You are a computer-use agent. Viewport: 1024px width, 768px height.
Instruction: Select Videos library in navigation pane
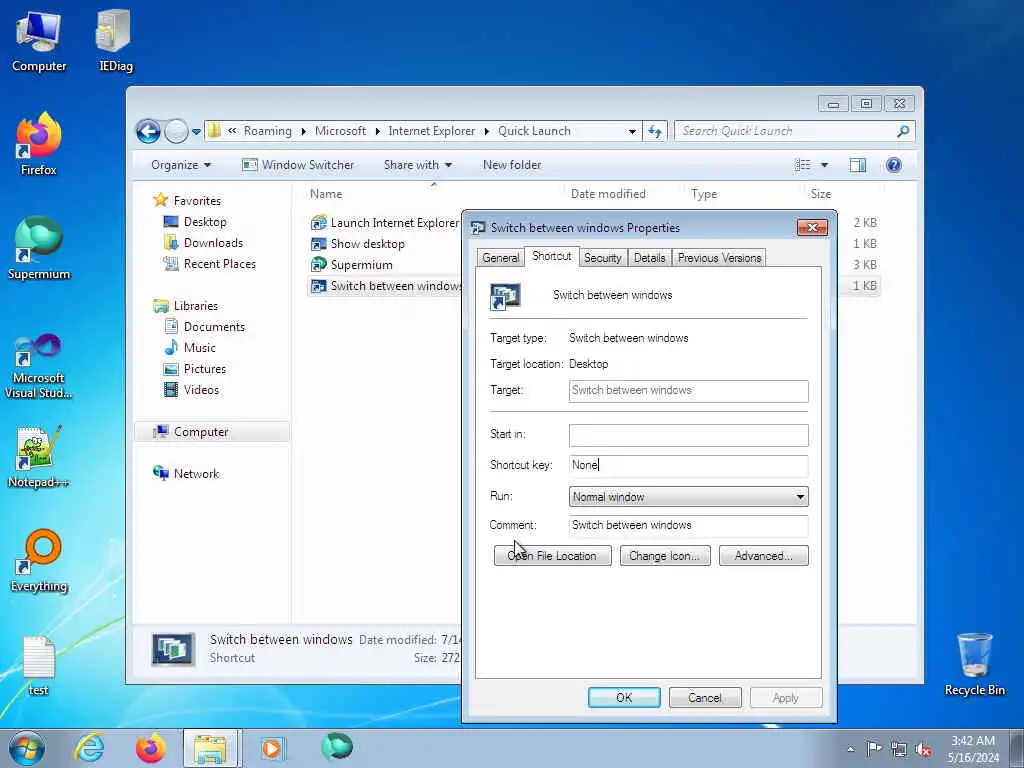(191, 390)
